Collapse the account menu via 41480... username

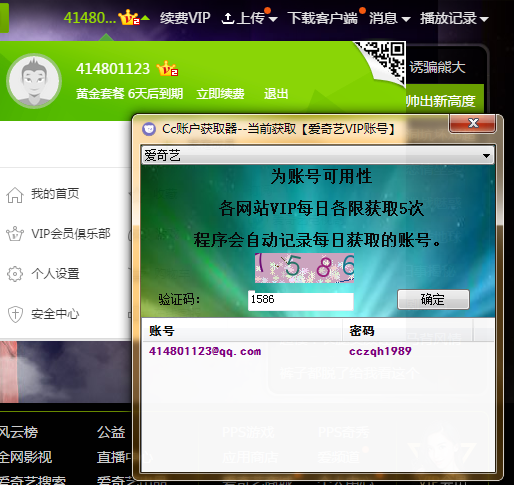point(89,18)
